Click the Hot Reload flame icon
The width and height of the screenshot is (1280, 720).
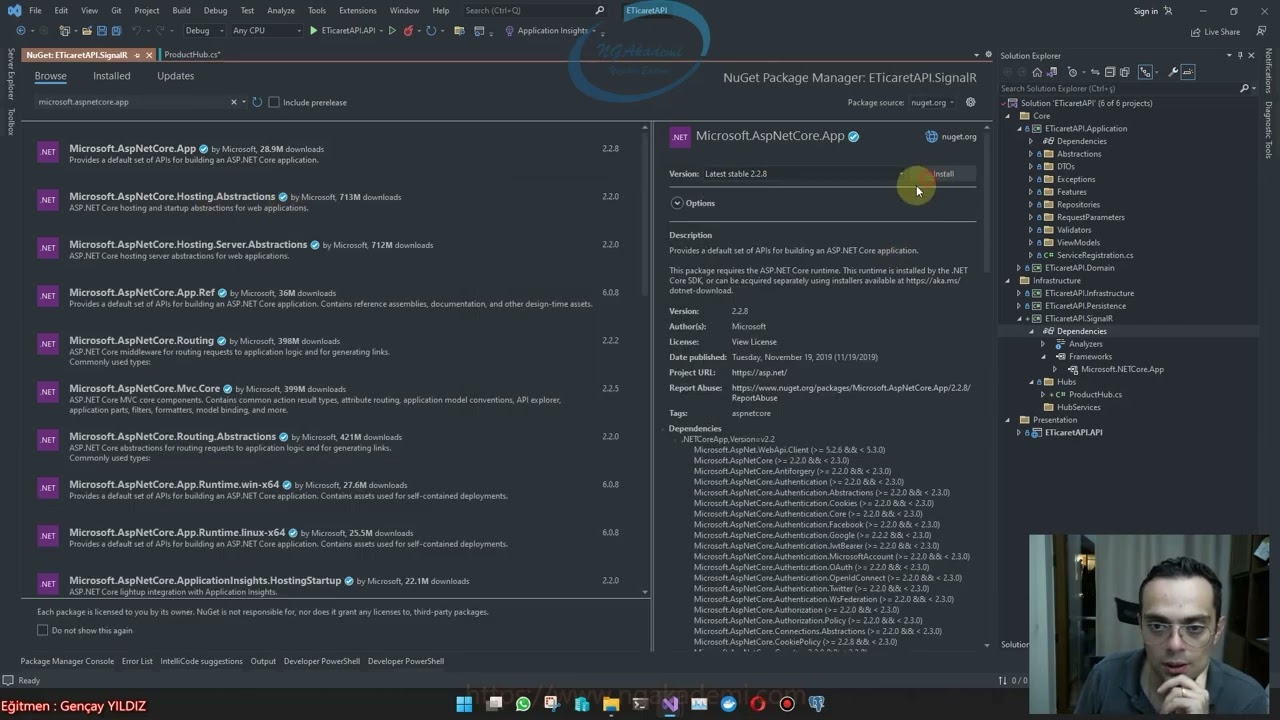click(x=408, y=30)
